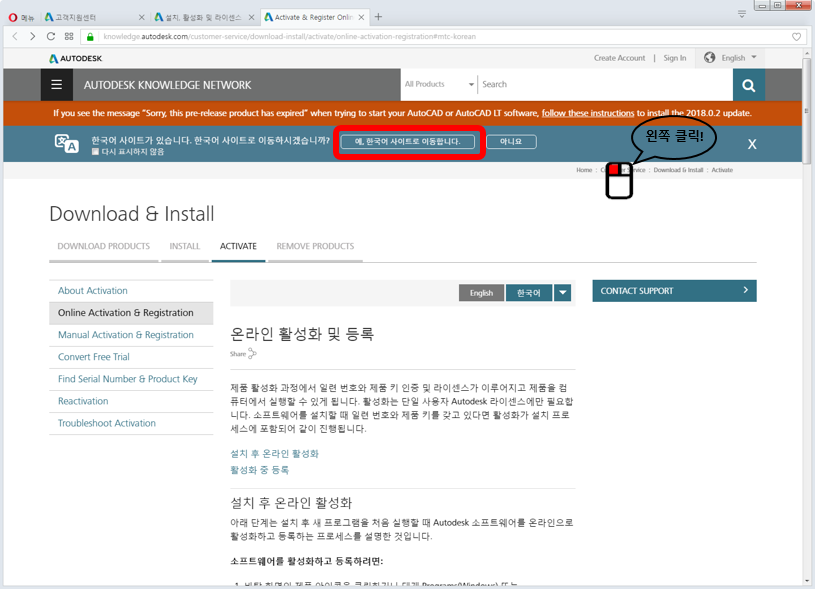Screen dimensions: 815x589
Task: Open the tab list menu icon
Action: point(742,15)
